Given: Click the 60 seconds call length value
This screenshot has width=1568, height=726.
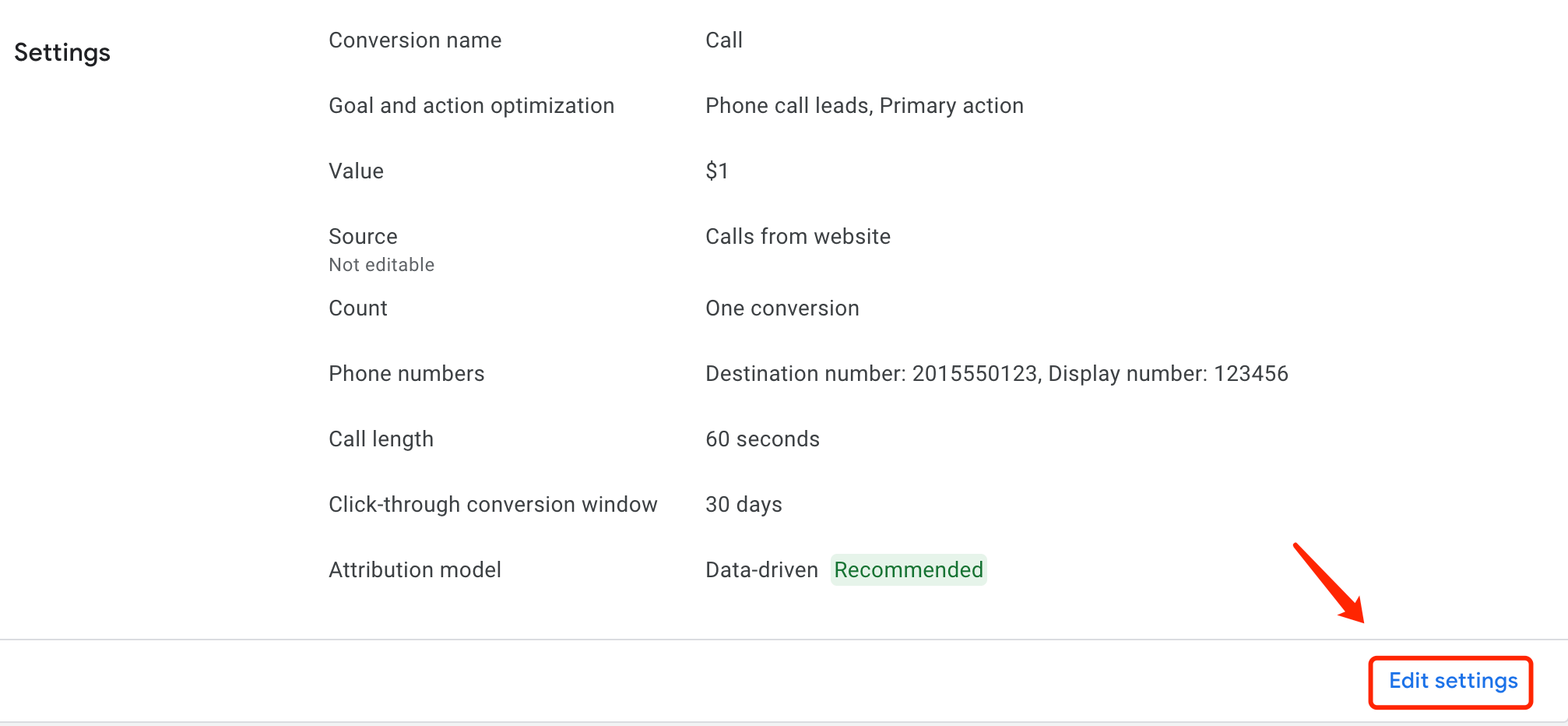Looking at the screenshot, I should pyautogui.click(x=762, y=439).
